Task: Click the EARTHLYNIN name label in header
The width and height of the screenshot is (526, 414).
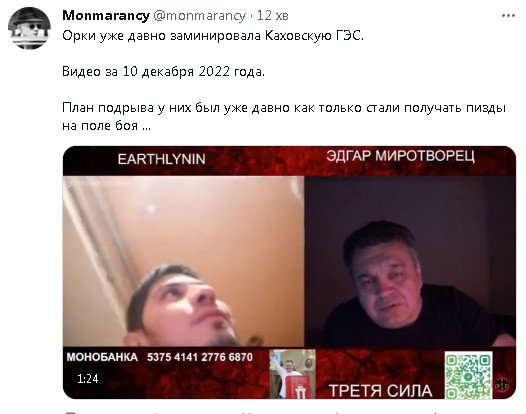Action: pos(161,159)
